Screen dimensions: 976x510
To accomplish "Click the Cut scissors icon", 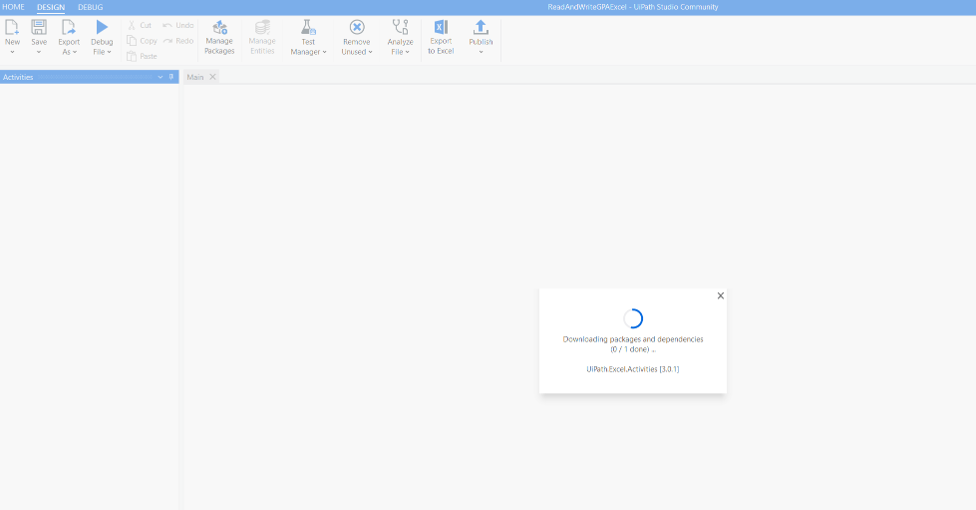I will (131, 26).
